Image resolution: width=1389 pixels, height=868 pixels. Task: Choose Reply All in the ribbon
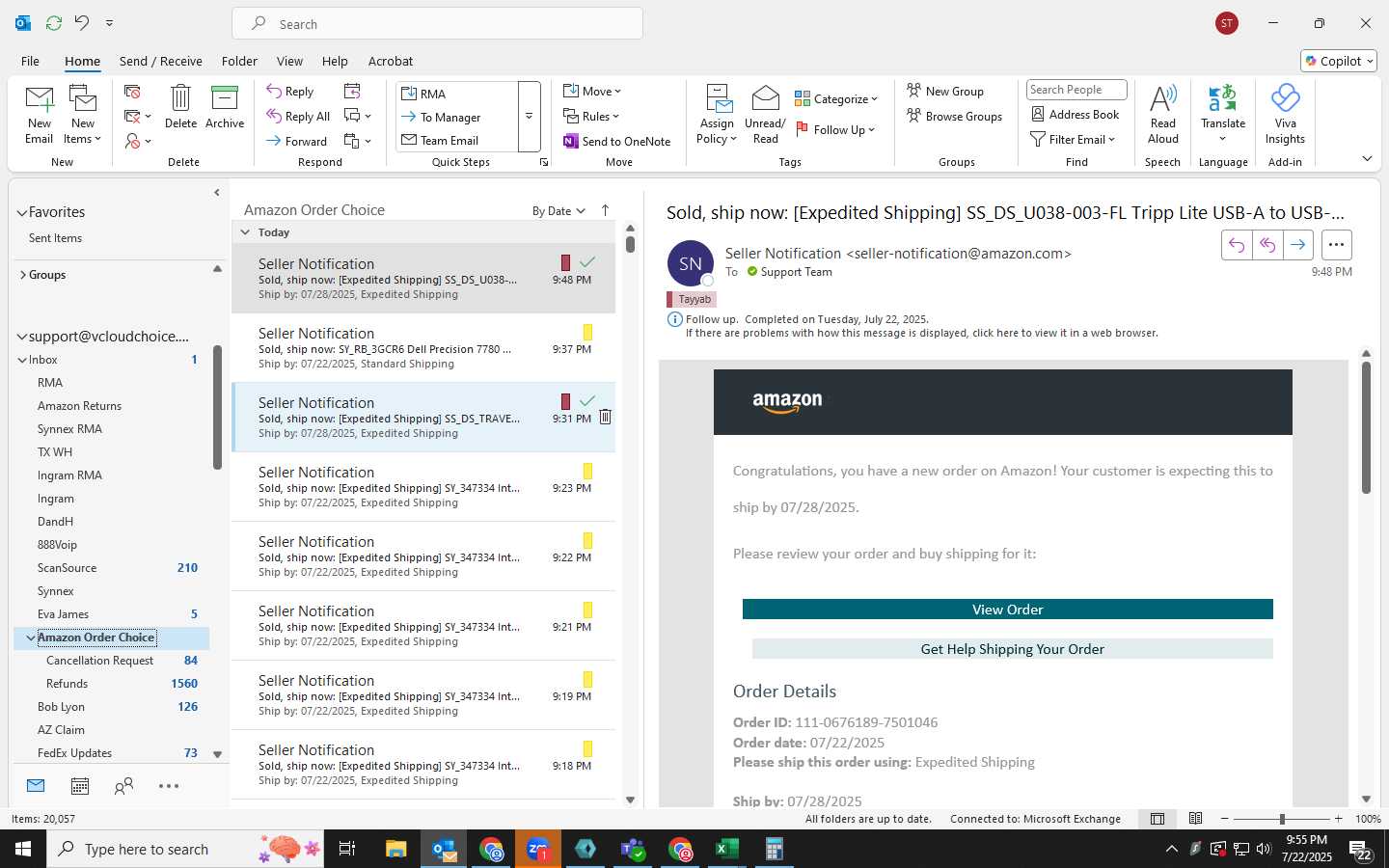[x=298, y=116]
